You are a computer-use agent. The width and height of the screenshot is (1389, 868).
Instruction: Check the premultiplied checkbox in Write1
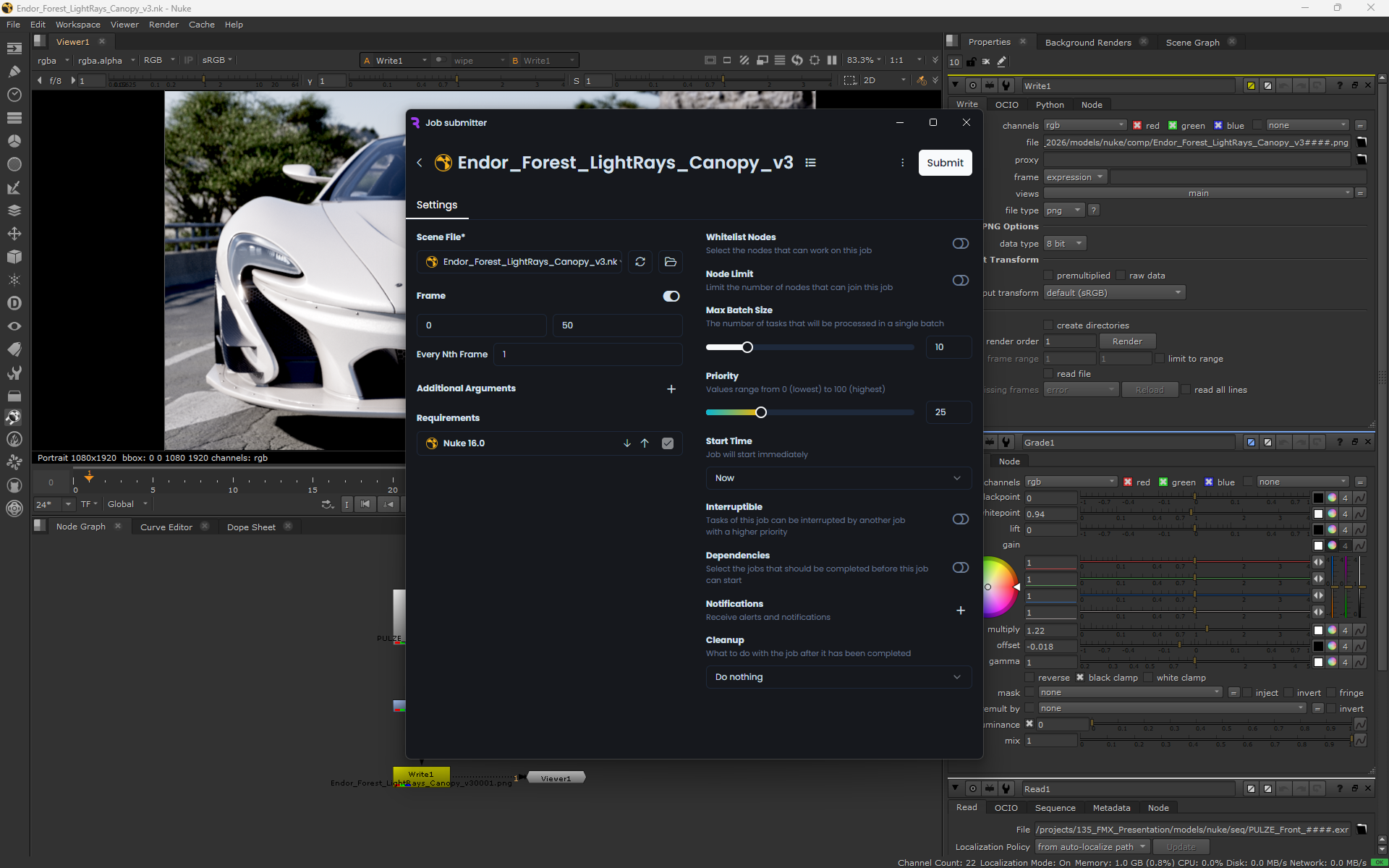[1048, 276]
